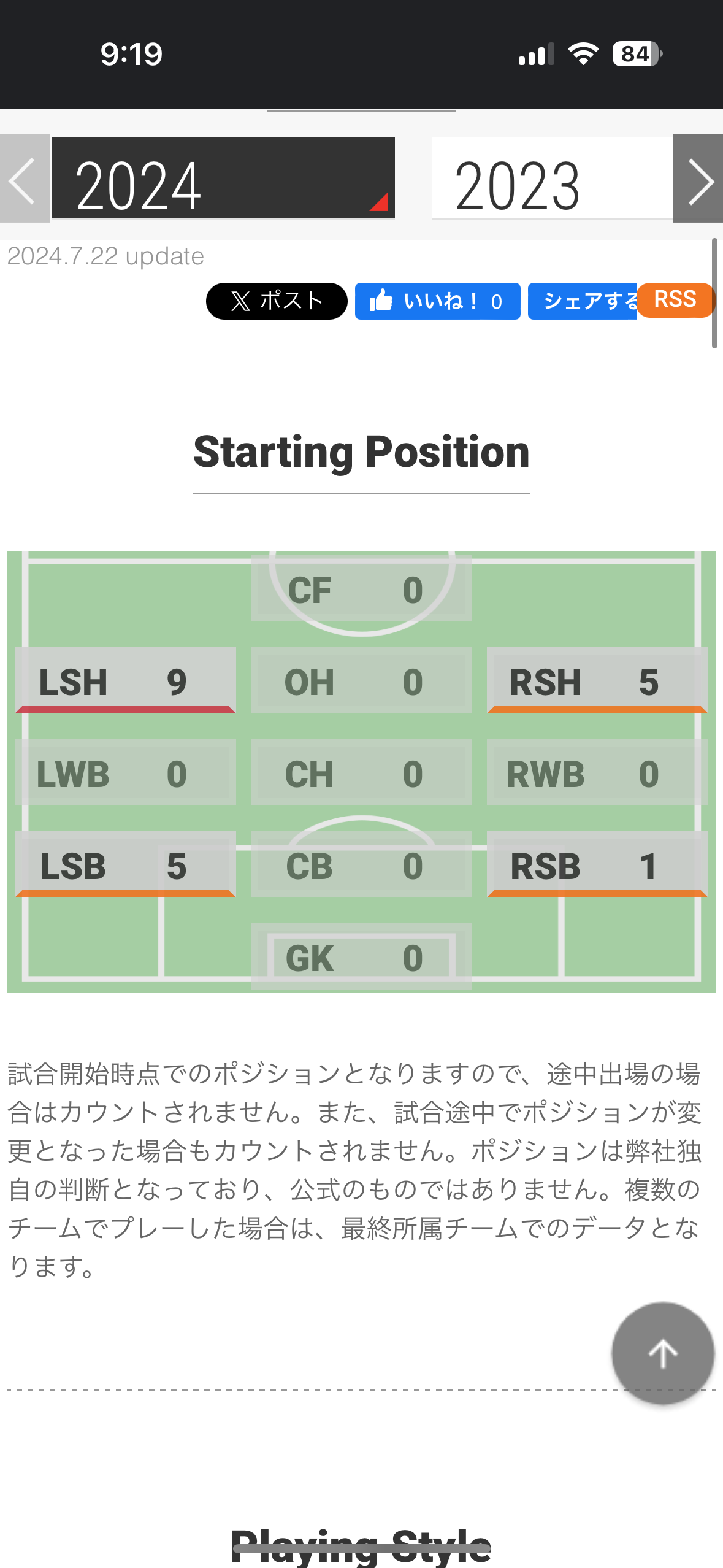Tap the battery indicator in status bar
The height and width of the screenshot is (1568, 723).
click(637, 54)
